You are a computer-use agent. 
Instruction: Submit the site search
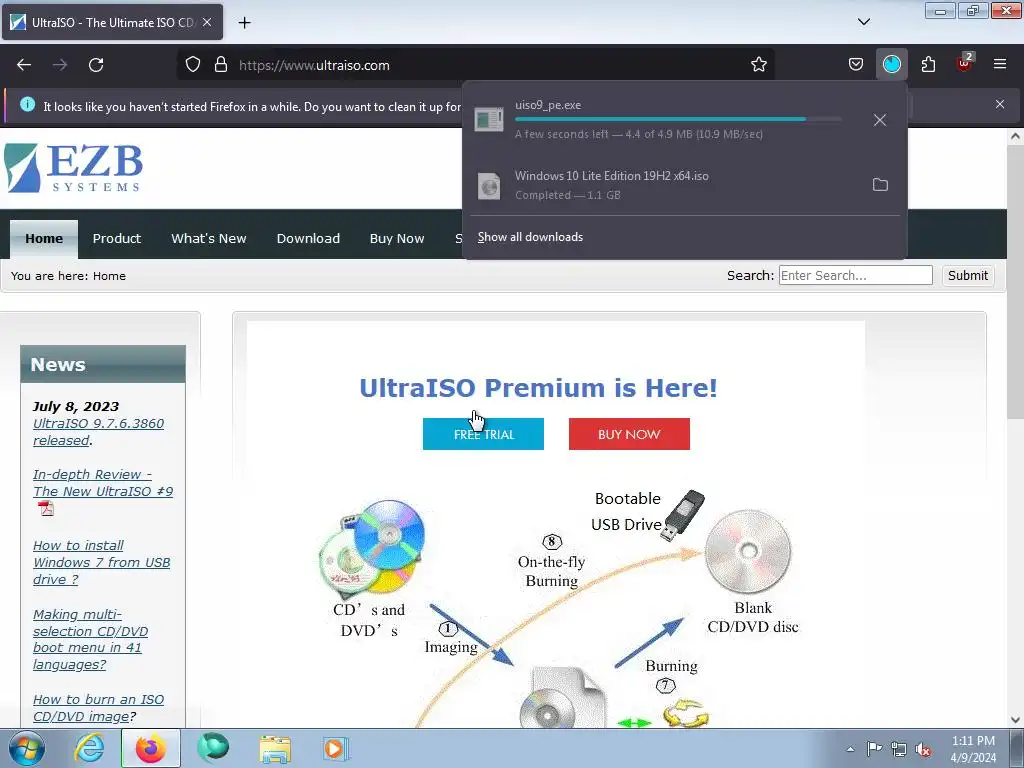point(967,276)
